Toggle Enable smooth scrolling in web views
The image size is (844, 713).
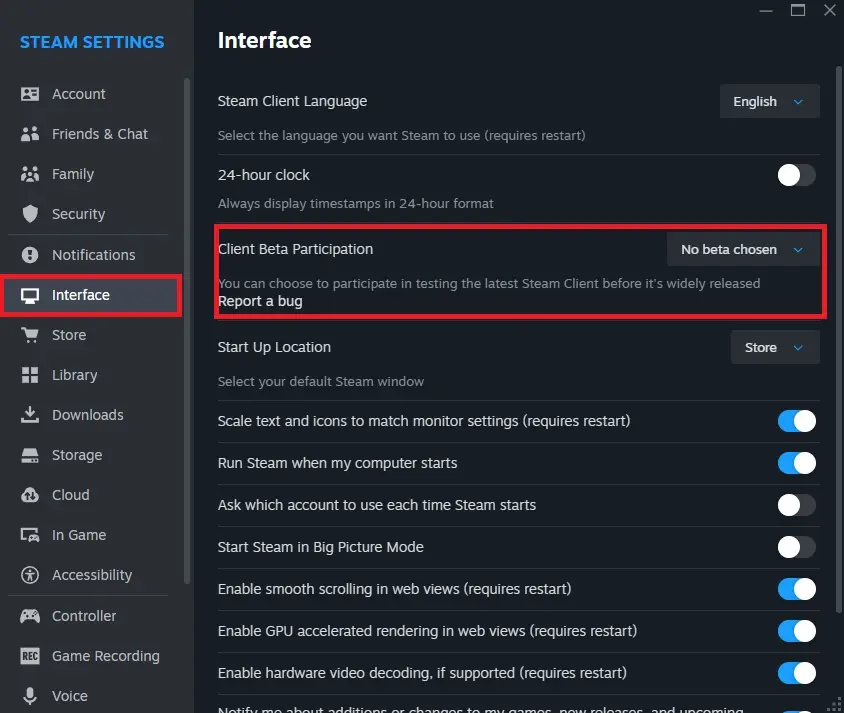click(x=796, y=589)
